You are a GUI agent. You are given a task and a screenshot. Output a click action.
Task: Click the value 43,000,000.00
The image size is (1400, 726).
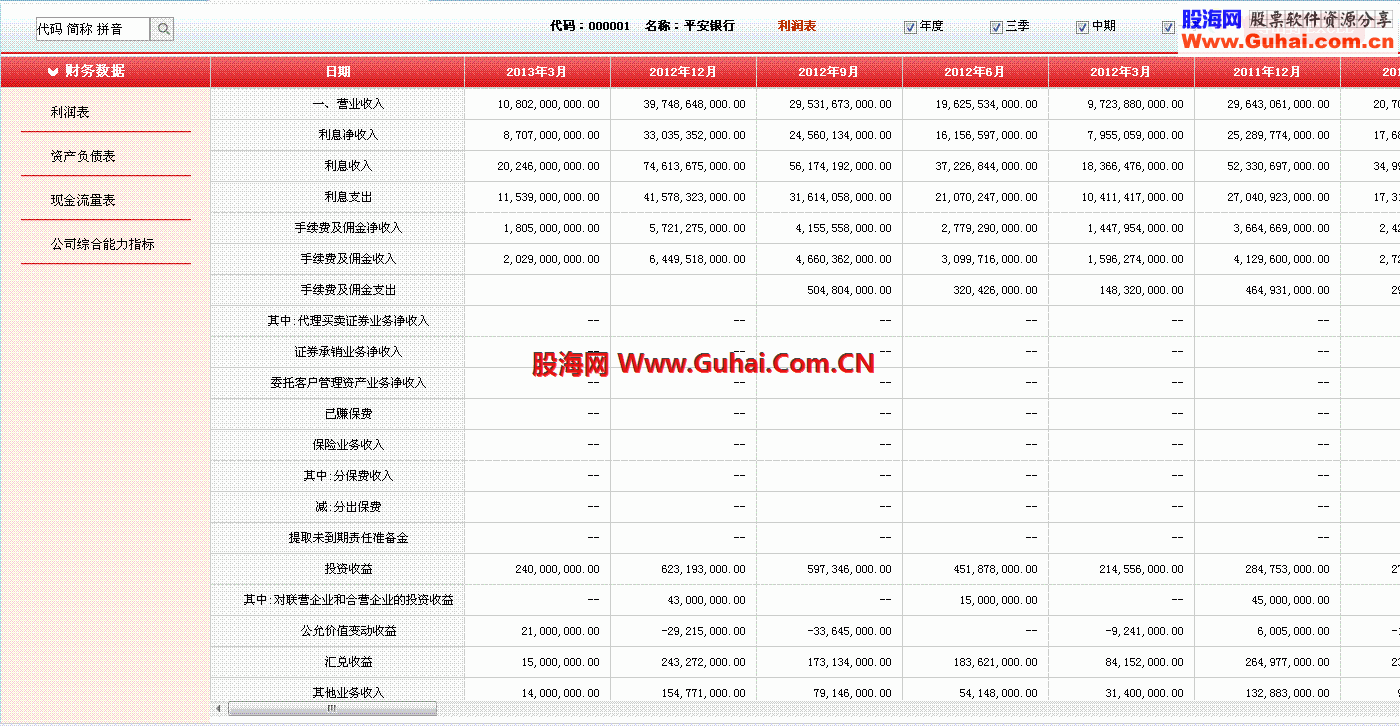pyautogui.click(x=705, y=600)
